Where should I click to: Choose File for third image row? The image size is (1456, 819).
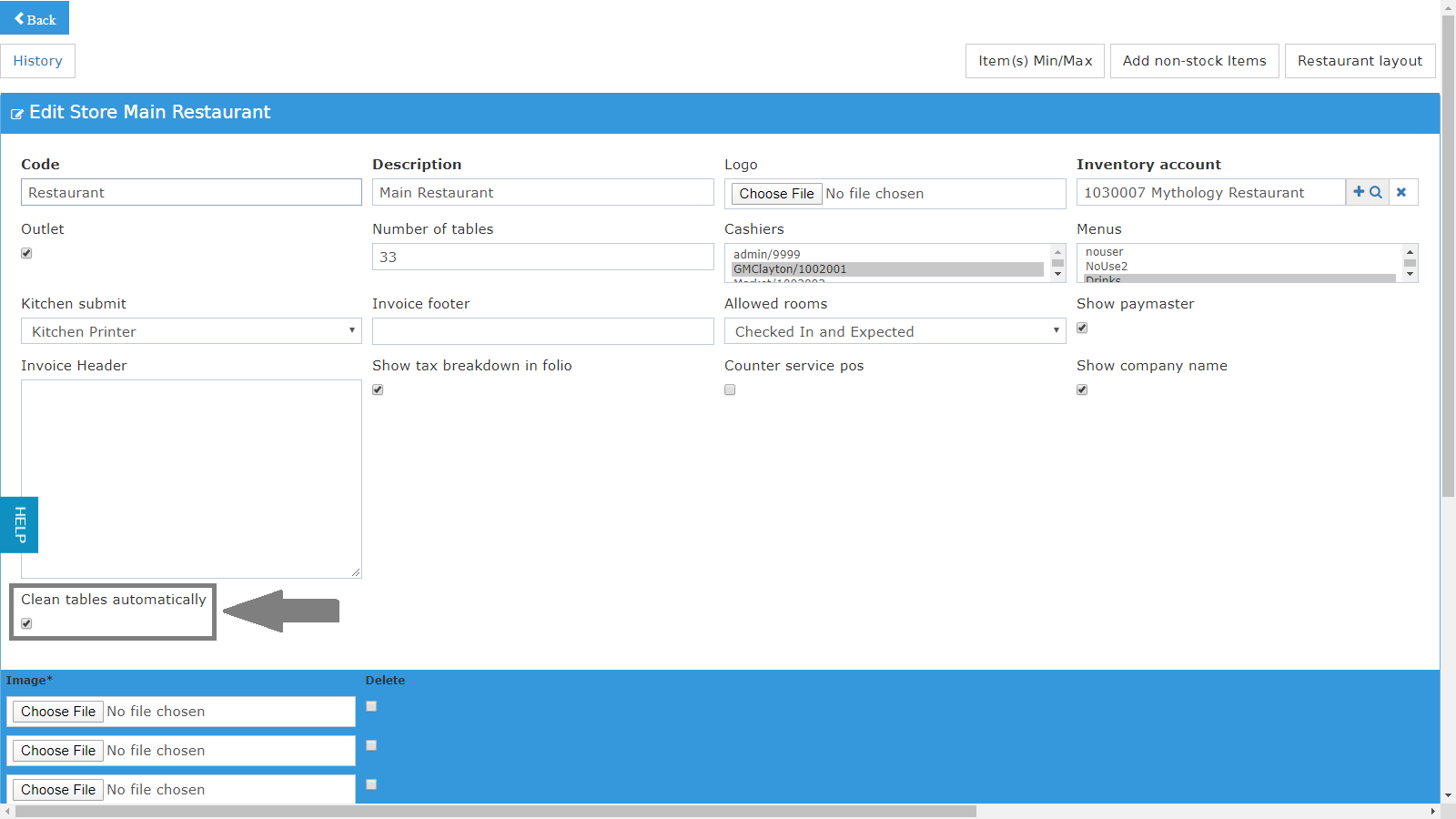[58, 790]
